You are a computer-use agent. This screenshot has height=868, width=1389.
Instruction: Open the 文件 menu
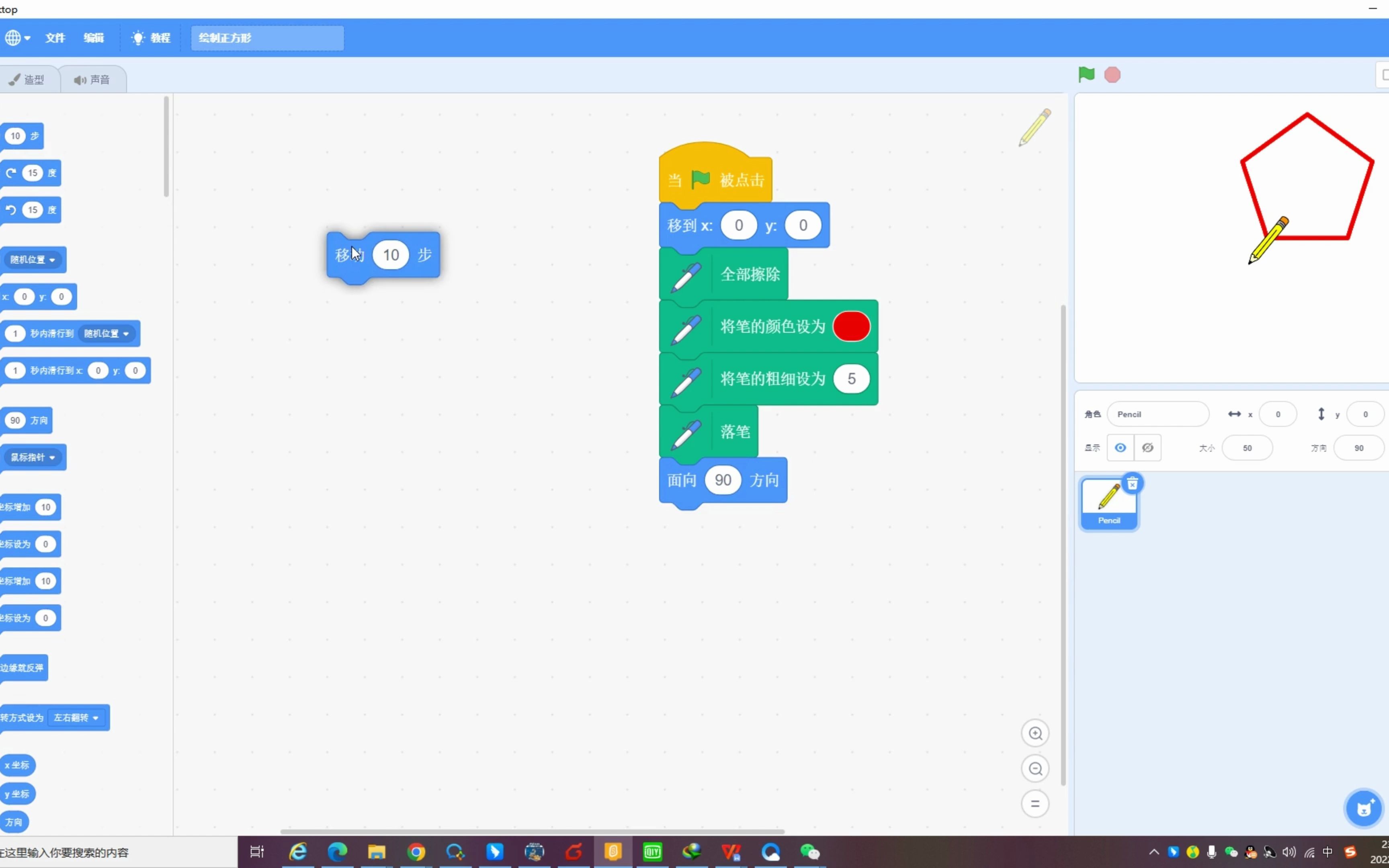[55, 38]
